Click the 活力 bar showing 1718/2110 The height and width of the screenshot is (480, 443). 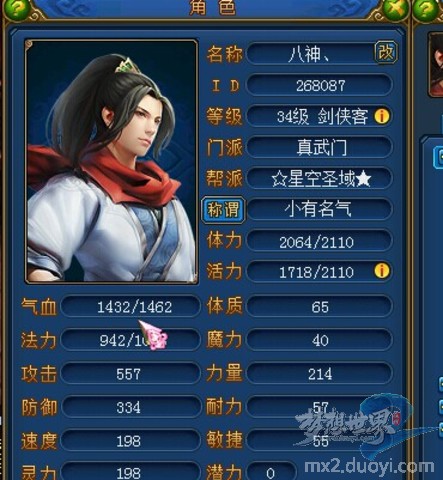point(319,272)
